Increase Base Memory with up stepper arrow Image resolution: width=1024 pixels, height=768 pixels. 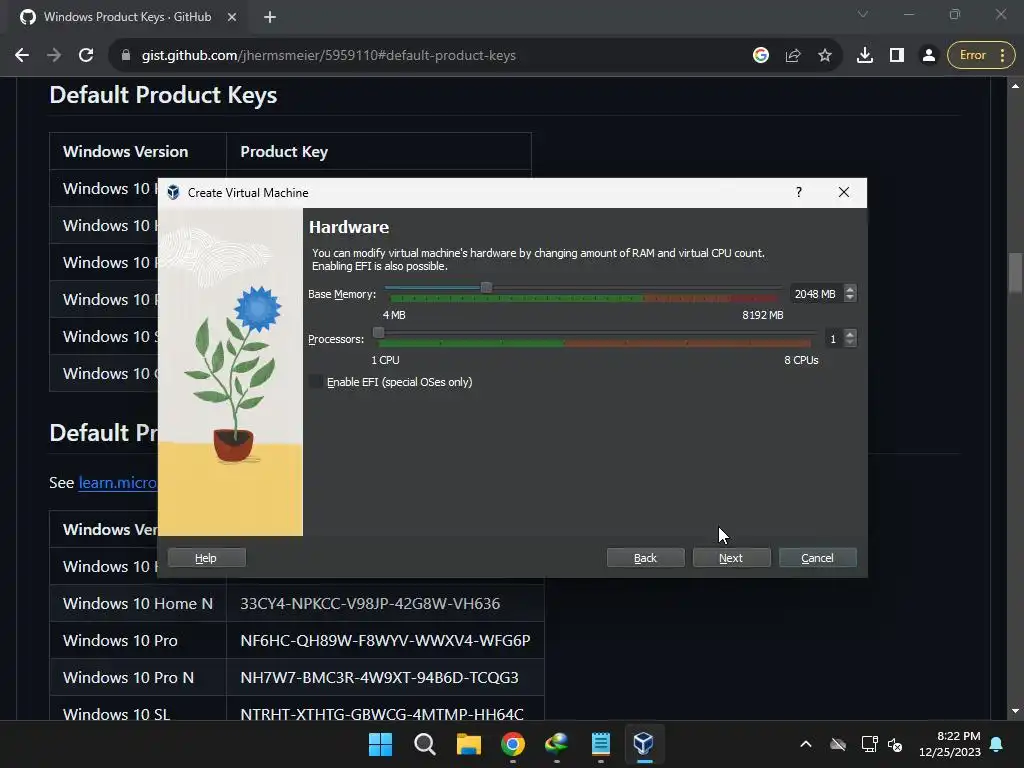click(850, 289)
